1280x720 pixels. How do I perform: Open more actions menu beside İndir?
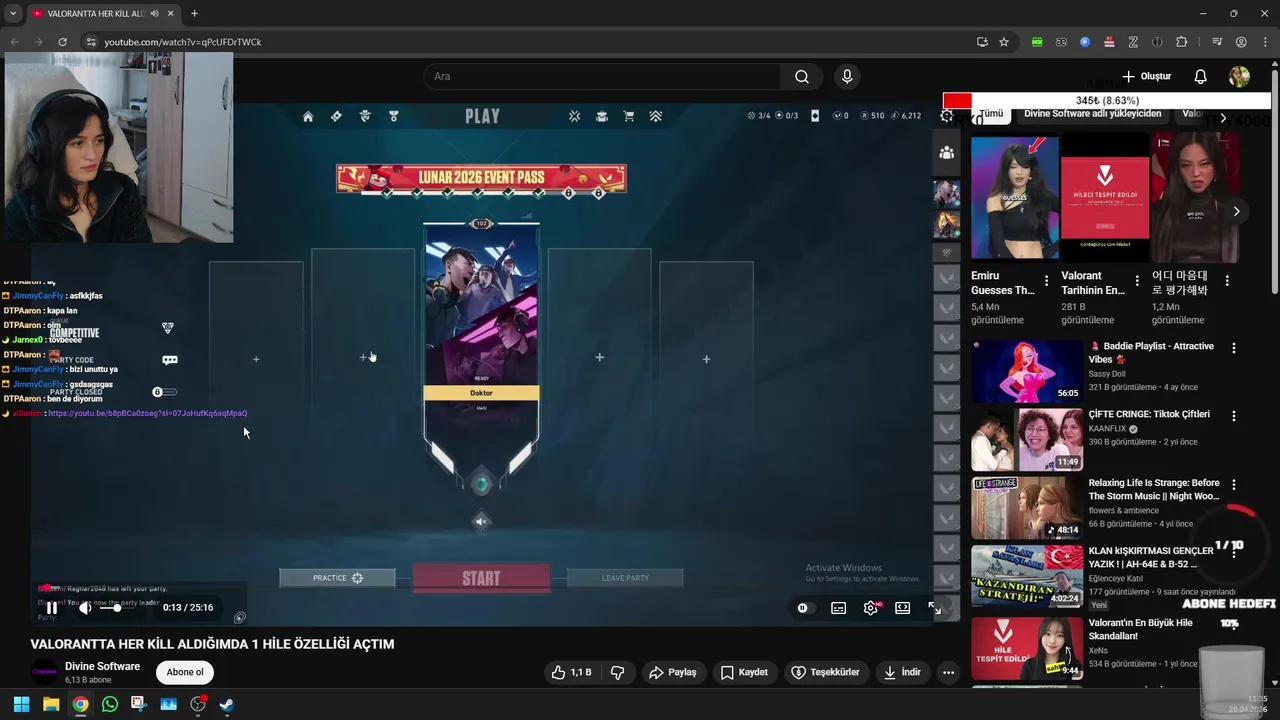click(x=948, y=673)
